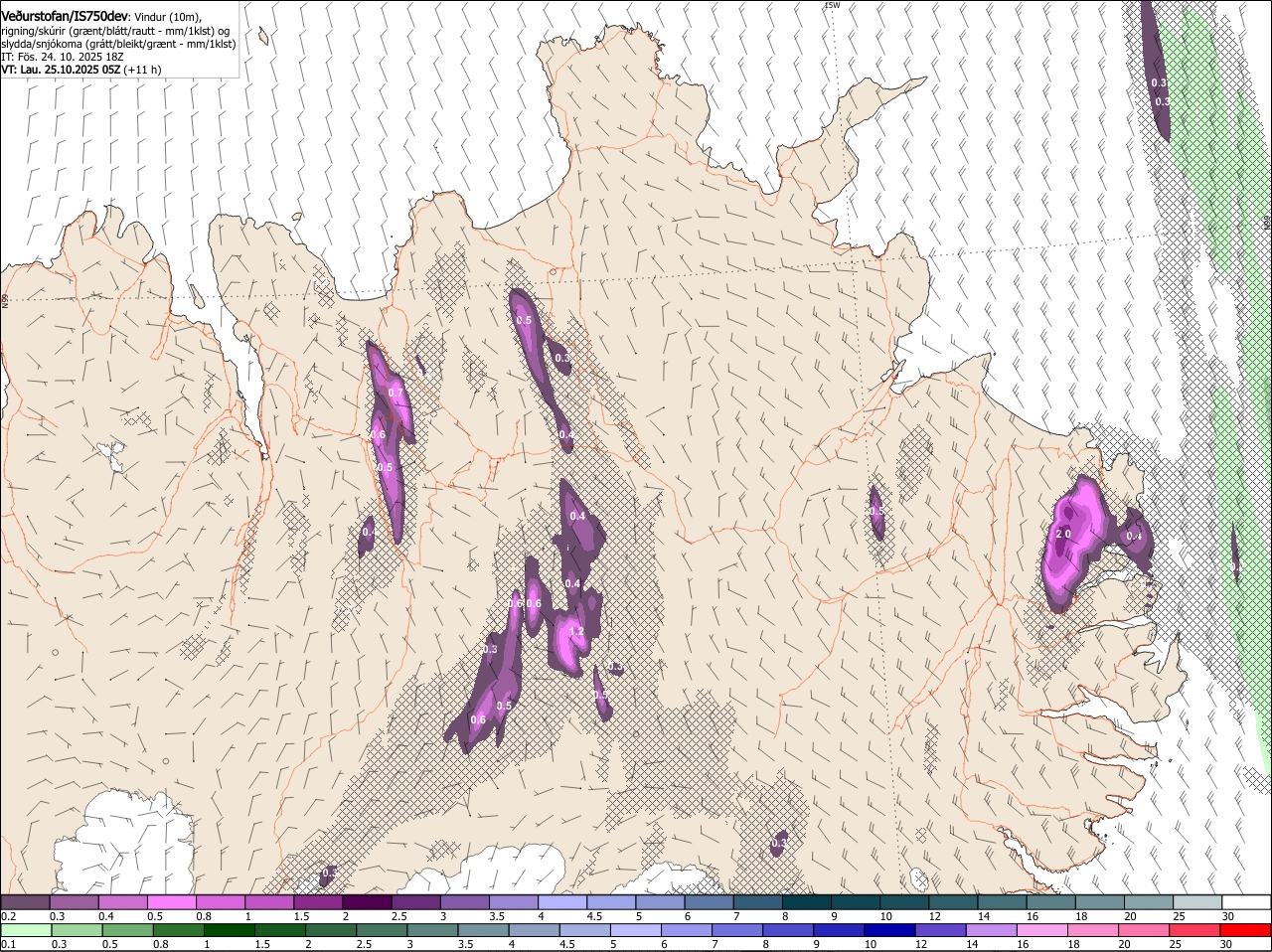Select the bright red rain swatch labeled 30
1272x952 pixels.
coord(1245,930)
